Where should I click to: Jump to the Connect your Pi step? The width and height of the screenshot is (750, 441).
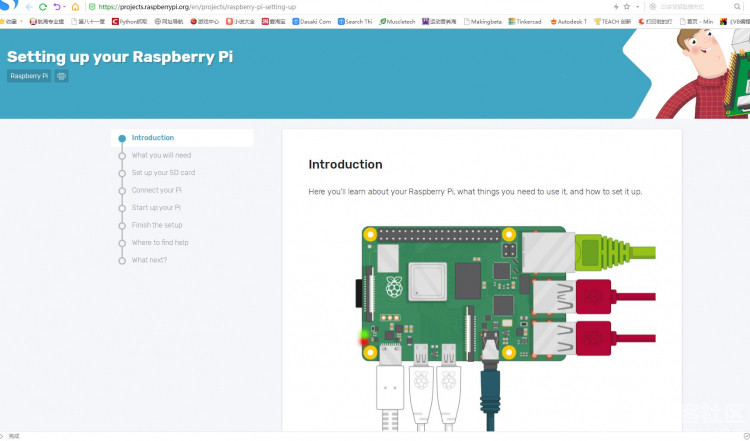click(x=156, y=190)
